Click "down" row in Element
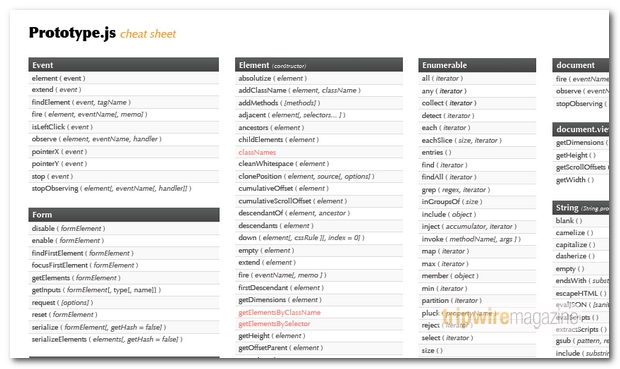 [x=319, y=238]
